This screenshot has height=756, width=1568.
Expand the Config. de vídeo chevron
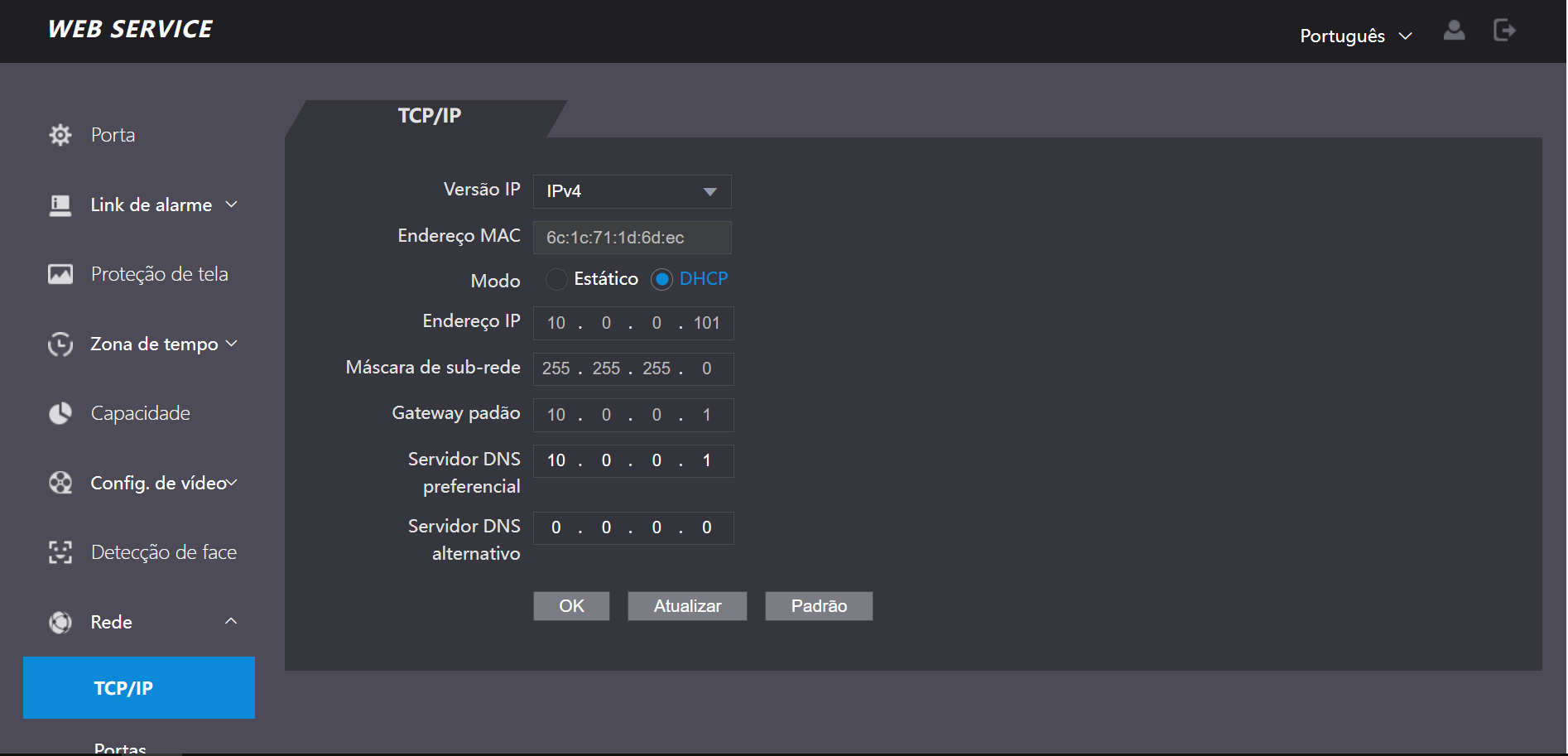coord(232,483)
